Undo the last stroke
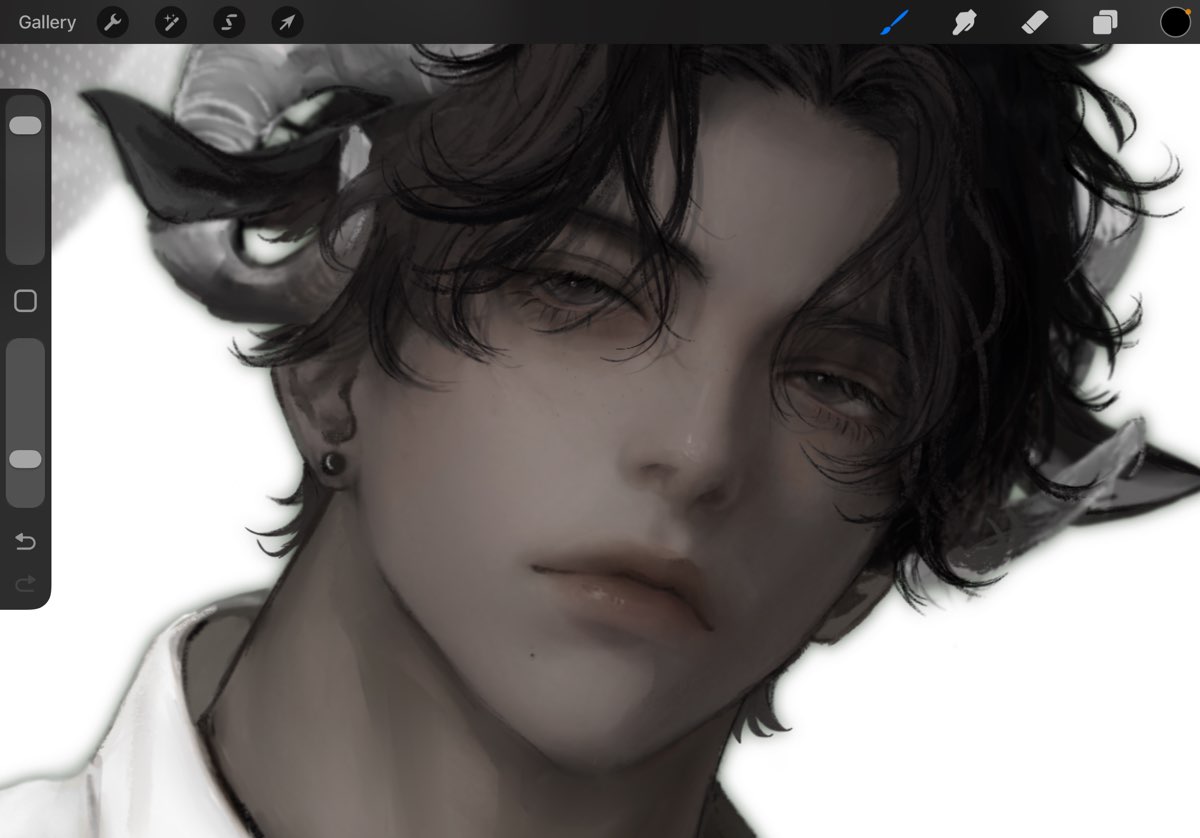1200x838 pixels. point(25,542)
